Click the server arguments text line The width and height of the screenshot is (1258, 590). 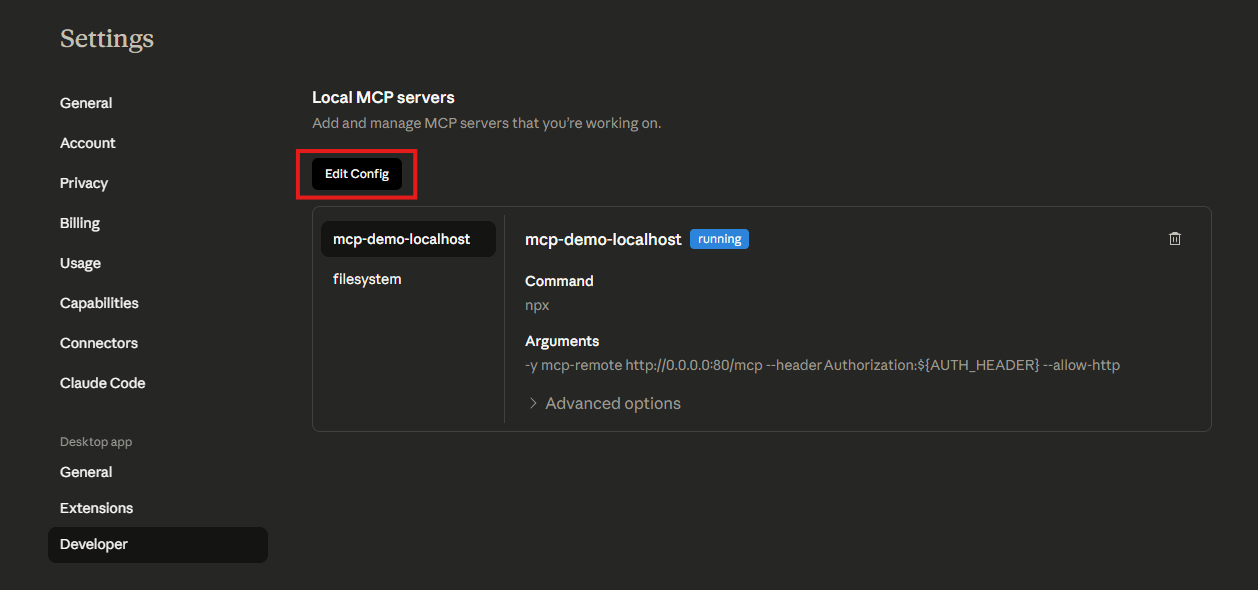click(x=822, y=365)
